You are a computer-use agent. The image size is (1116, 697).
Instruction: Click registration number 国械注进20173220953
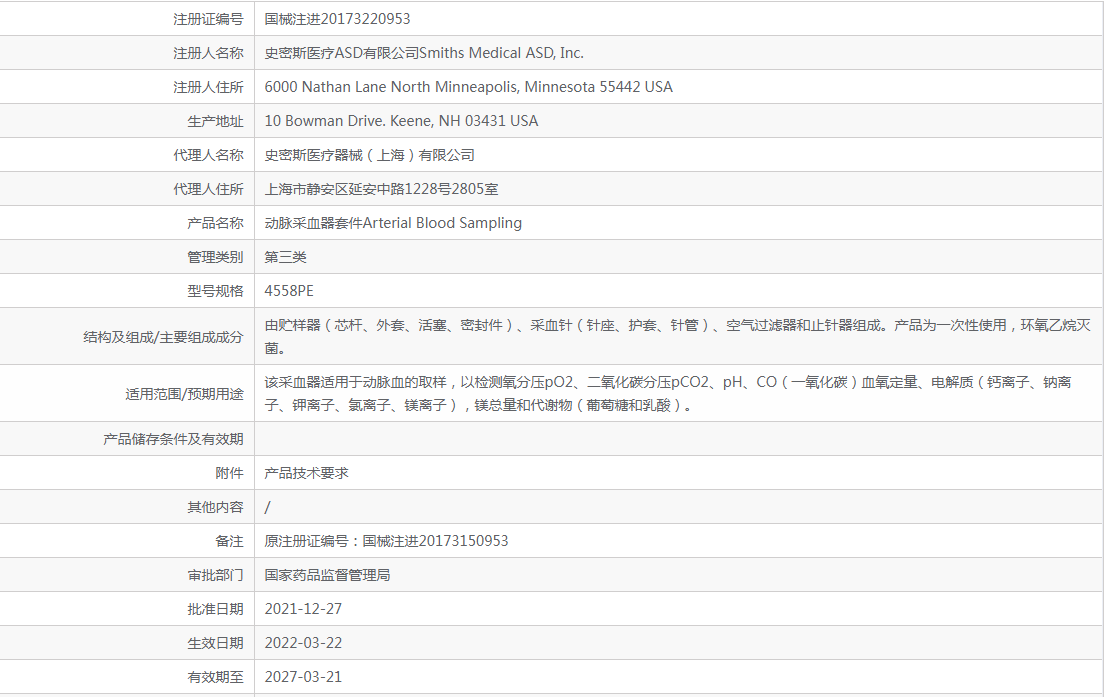[x=337, y=19]
